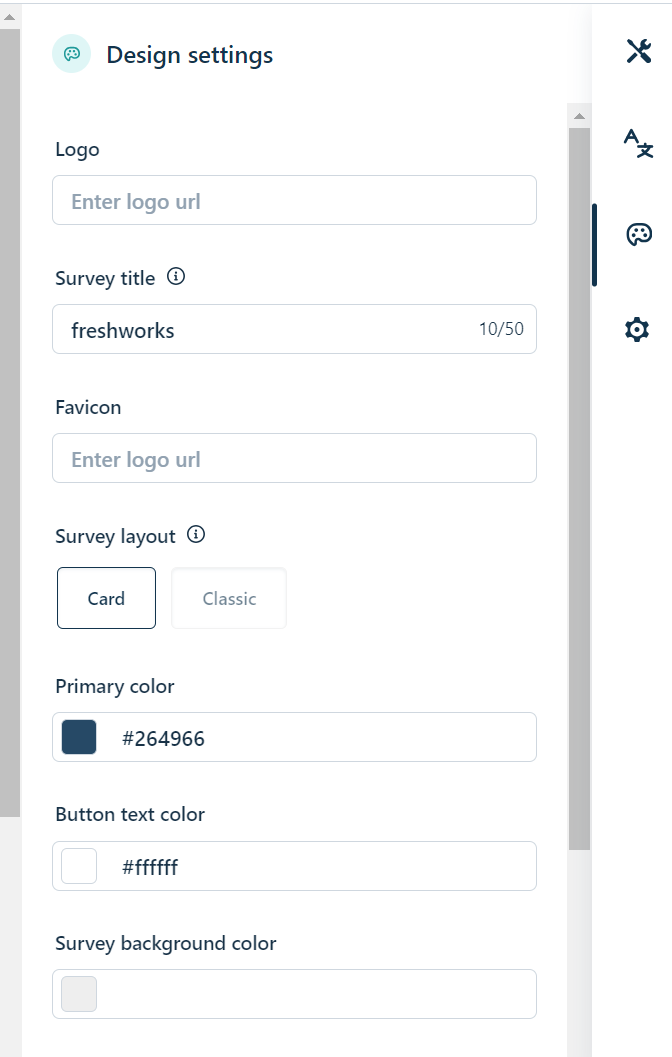The width and height of the screenshot is (672, 1057).
Task: Open the build tools sidebar icon
Action: (x=638, y=51)
